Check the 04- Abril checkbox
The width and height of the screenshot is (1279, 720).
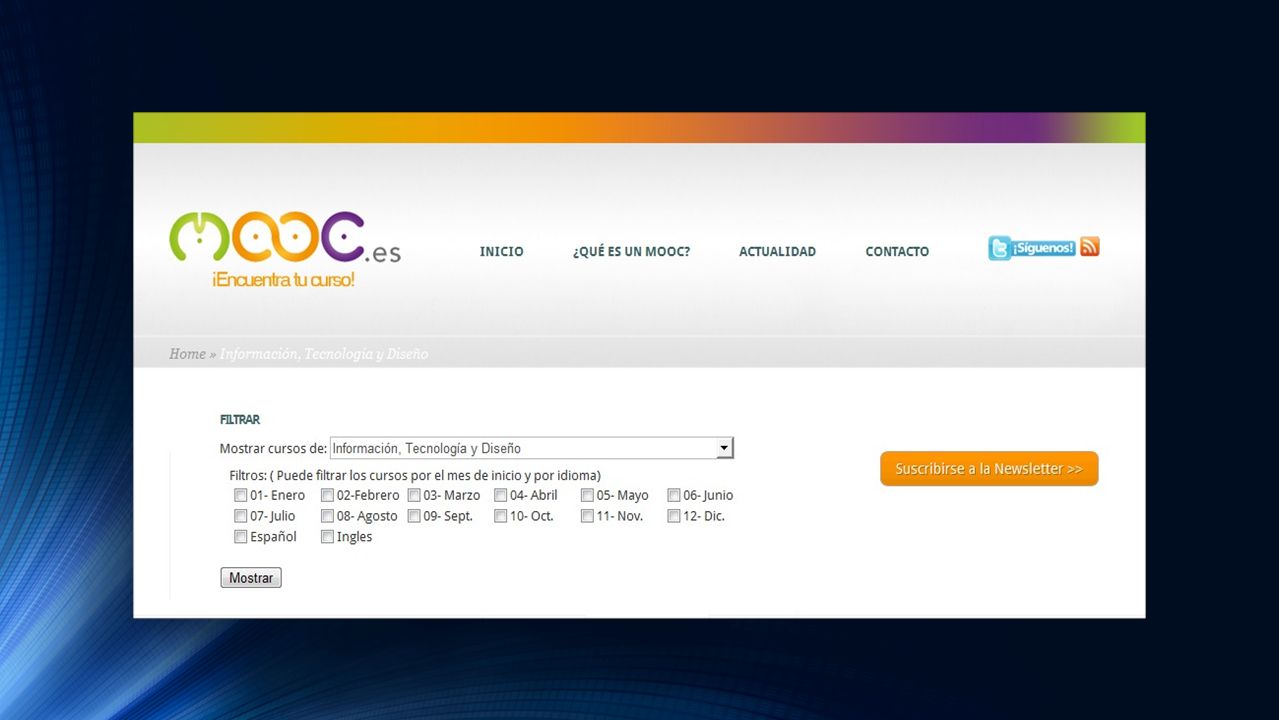click(500, 495)
